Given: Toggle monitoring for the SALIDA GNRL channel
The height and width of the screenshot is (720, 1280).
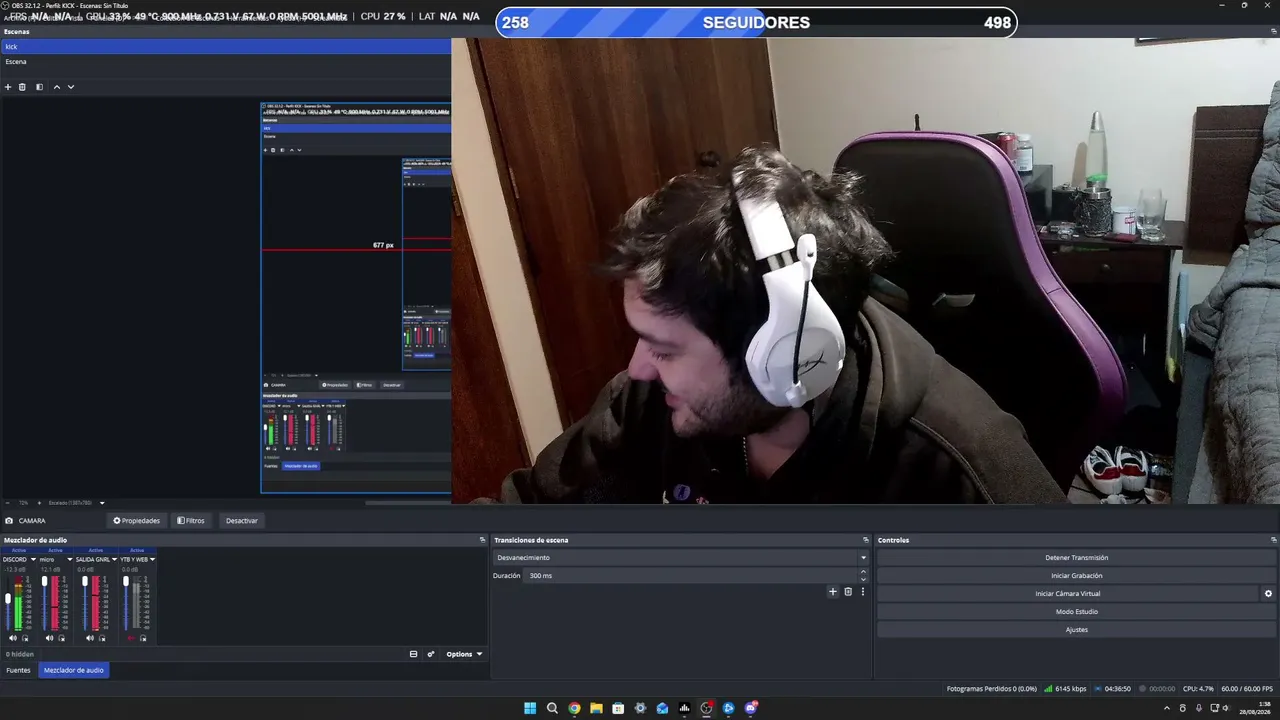Looking at the screenshot, I should click(102, 637).
